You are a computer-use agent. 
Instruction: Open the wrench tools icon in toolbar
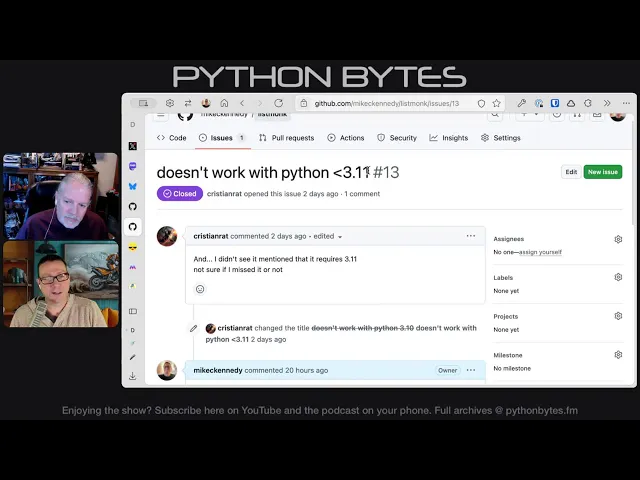(521, 103)
